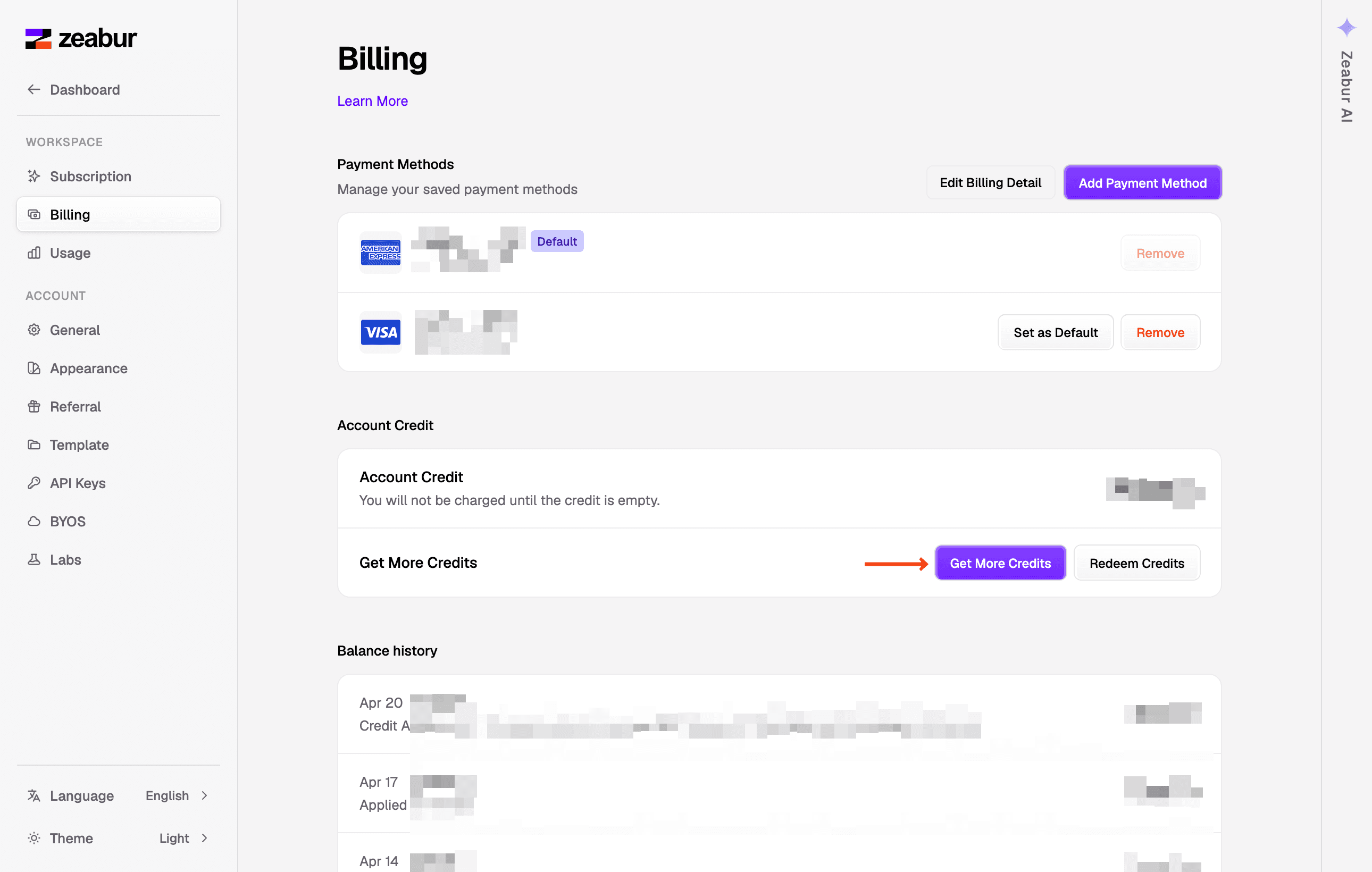The width and height of the screenshot is (1372, 872).
Task: Click the Zeabur logo icon
Action: pos(38,39)
